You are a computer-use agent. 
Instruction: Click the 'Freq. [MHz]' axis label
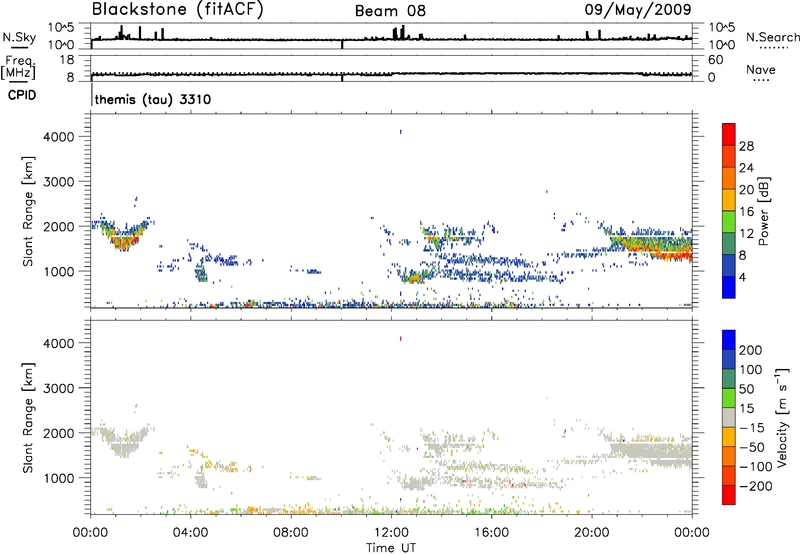pyautogui.click(x=18, y=67)
